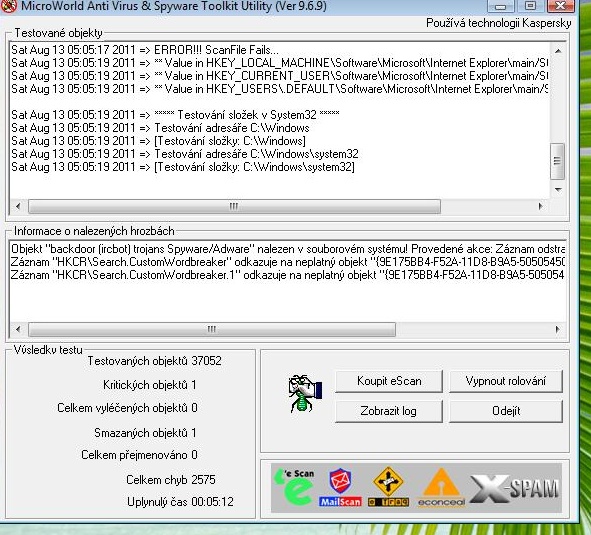This screenshot has height=535, width=591.
Task: Click right arrow of Testované objekty horizontal scrollbar
Action: tap(541, 206)
